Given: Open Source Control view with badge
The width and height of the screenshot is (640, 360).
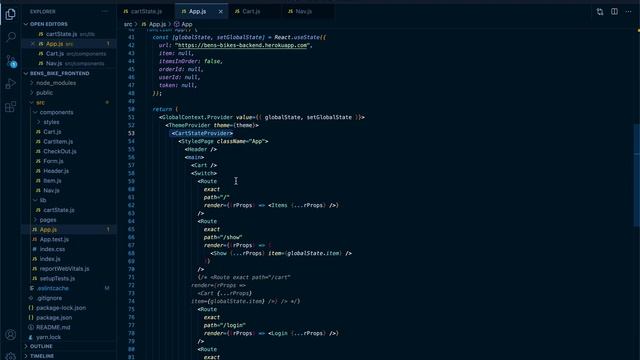Looking at the screenshot, I should coord(11,61).
